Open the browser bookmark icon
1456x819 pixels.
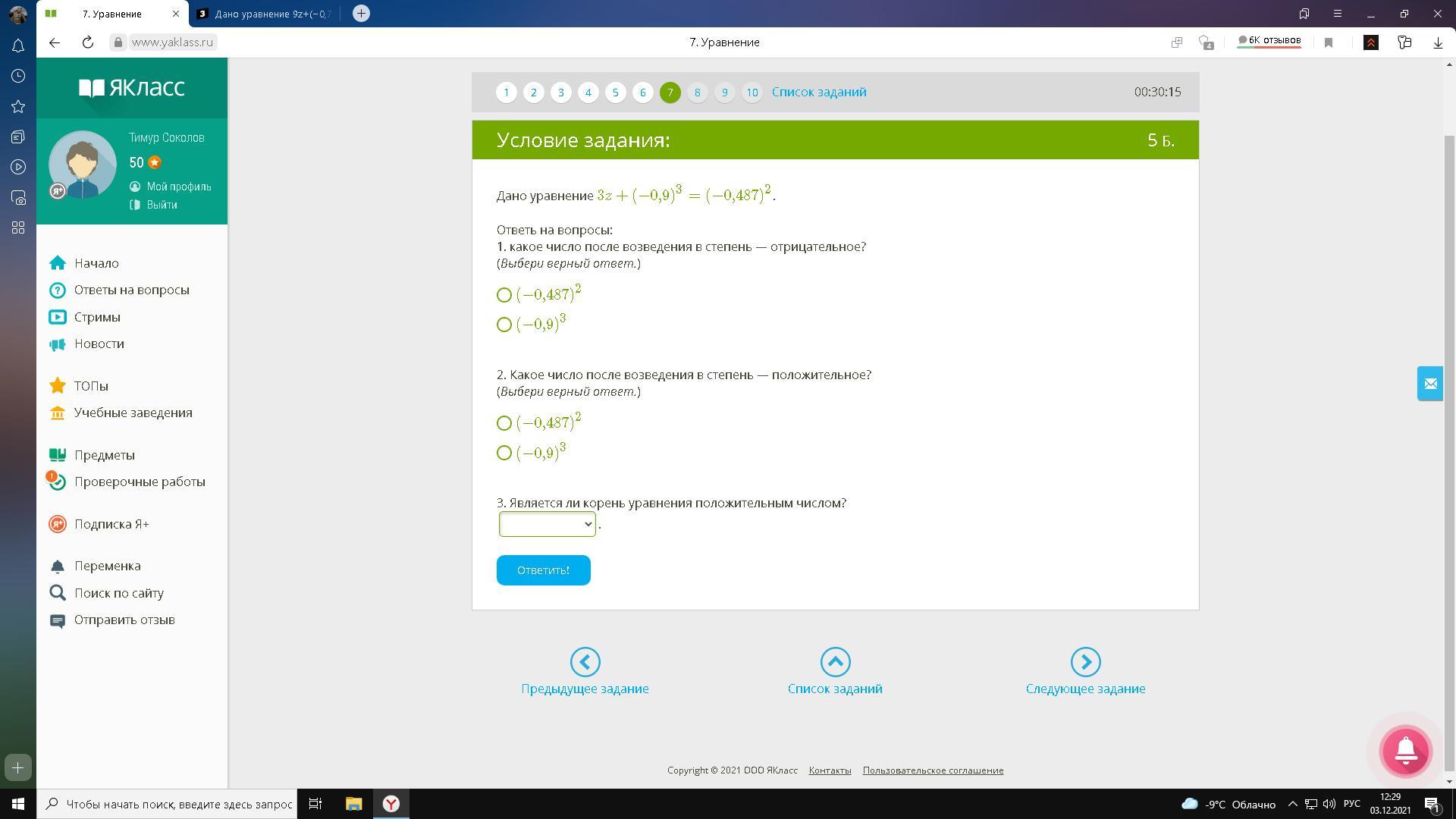(x=1329, y=42)
